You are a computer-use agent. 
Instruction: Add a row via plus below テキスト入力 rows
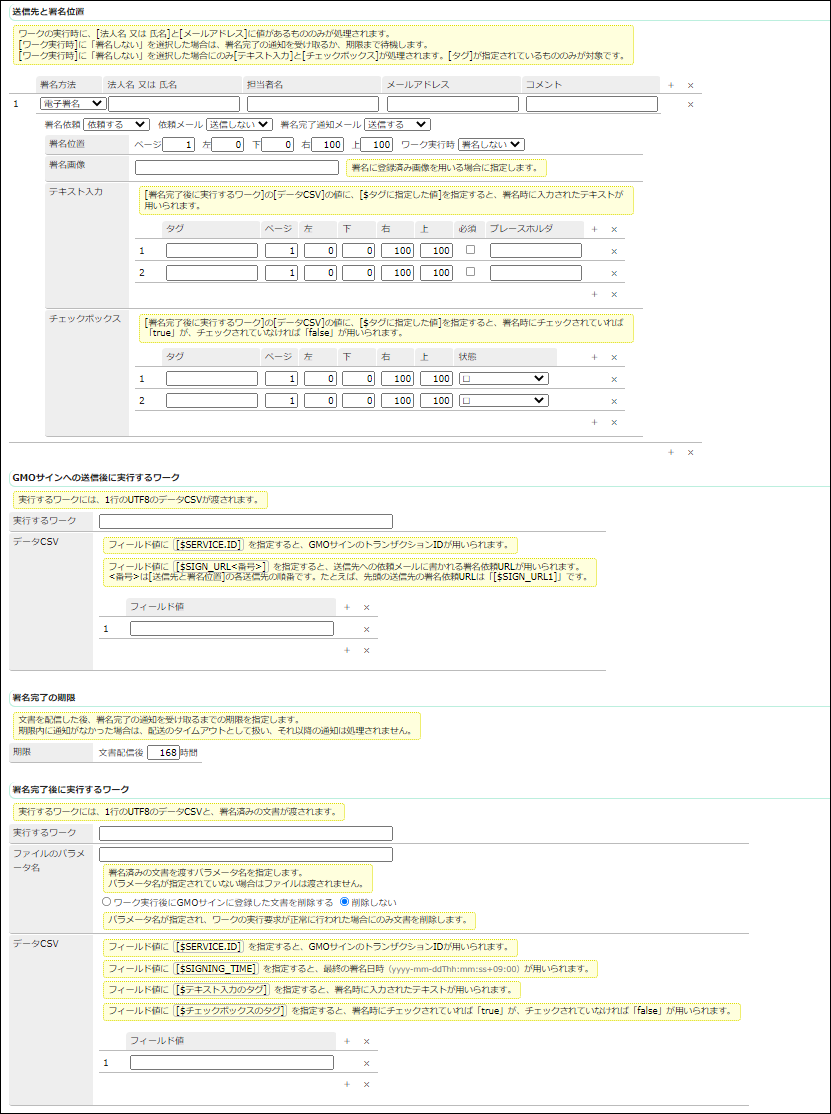(x=594, y=294)
